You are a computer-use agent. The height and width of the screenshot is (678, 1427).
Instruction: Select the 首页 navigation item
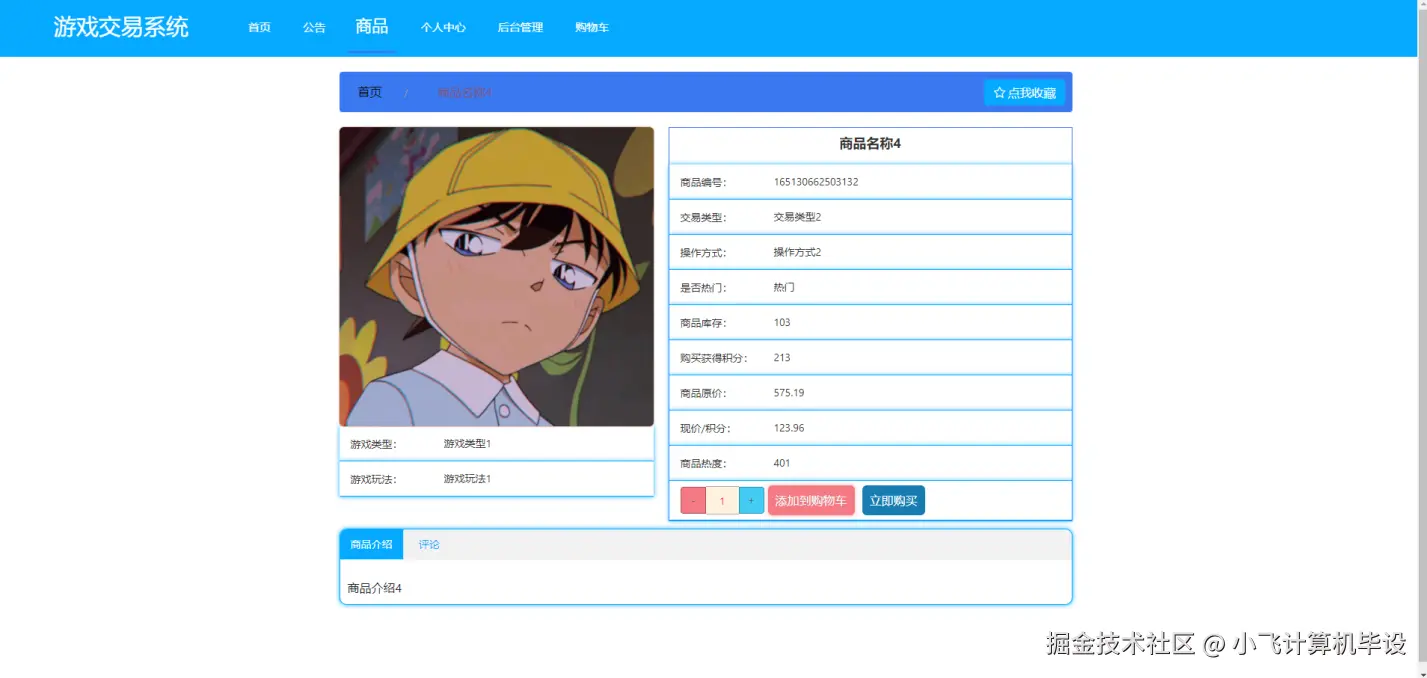pyautogui.click(x=258, y=28)
